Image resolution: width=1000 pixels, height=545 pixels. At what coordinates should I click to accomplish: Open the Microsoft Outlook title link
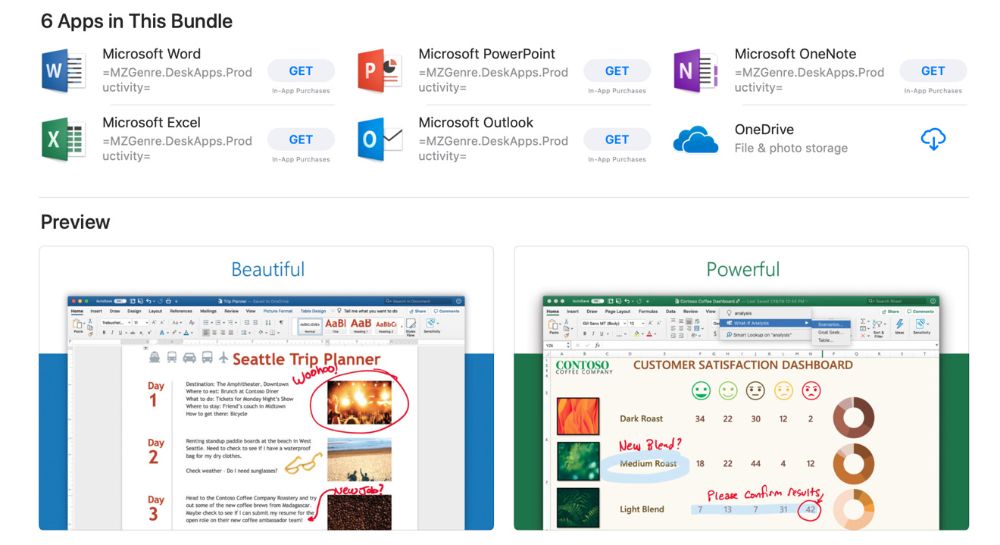pyautogui.click(x=476, y=122)
